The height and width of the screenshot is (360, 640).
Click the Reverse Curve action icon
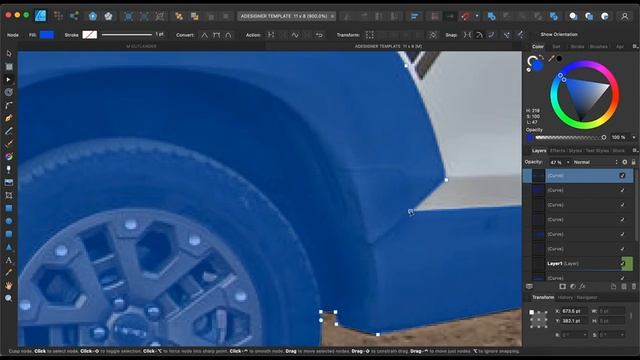coord(319,35)
